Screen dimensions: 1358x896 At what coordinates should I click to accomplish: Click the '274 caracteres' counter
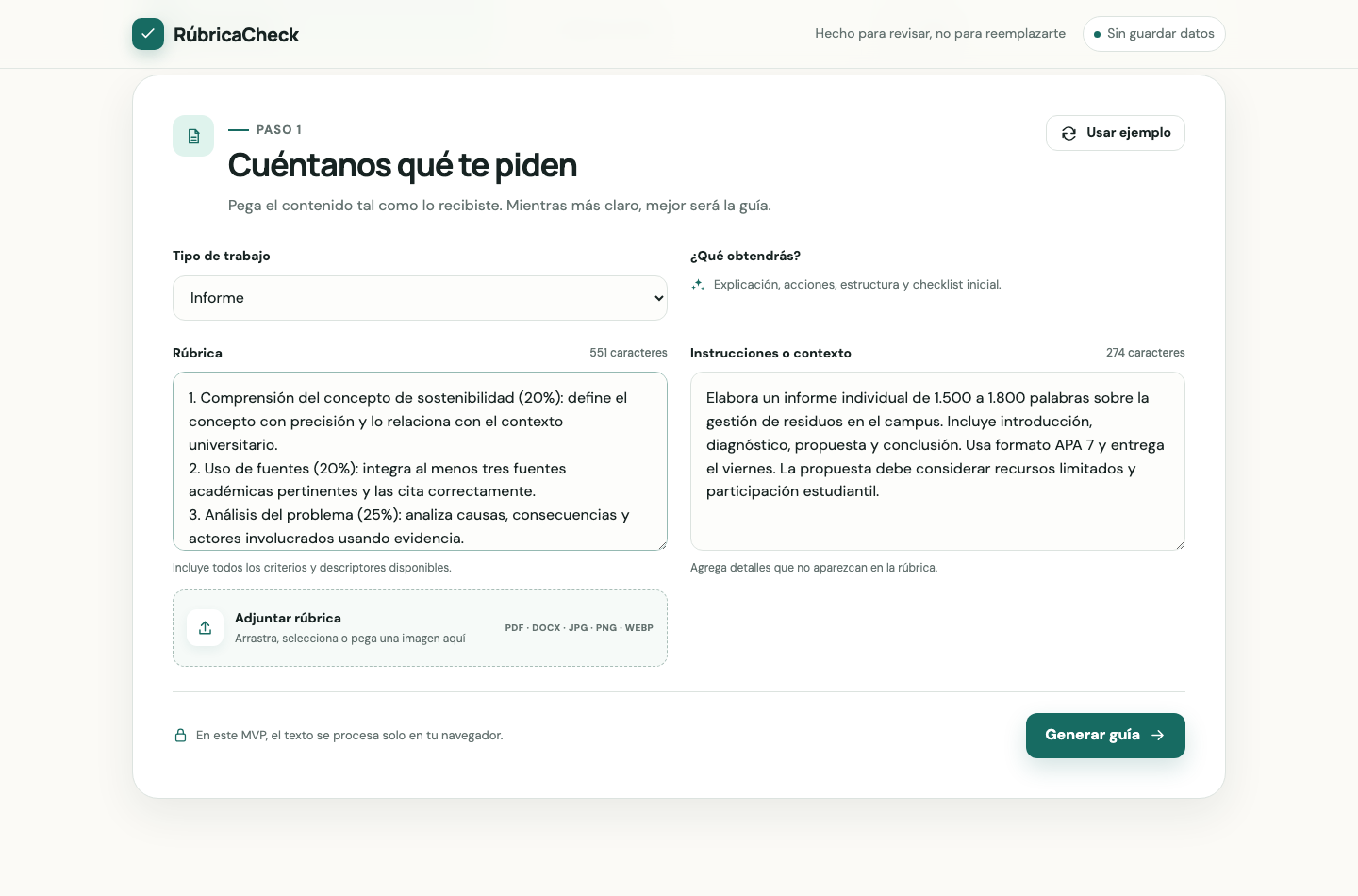click(x=1146, y=353)
